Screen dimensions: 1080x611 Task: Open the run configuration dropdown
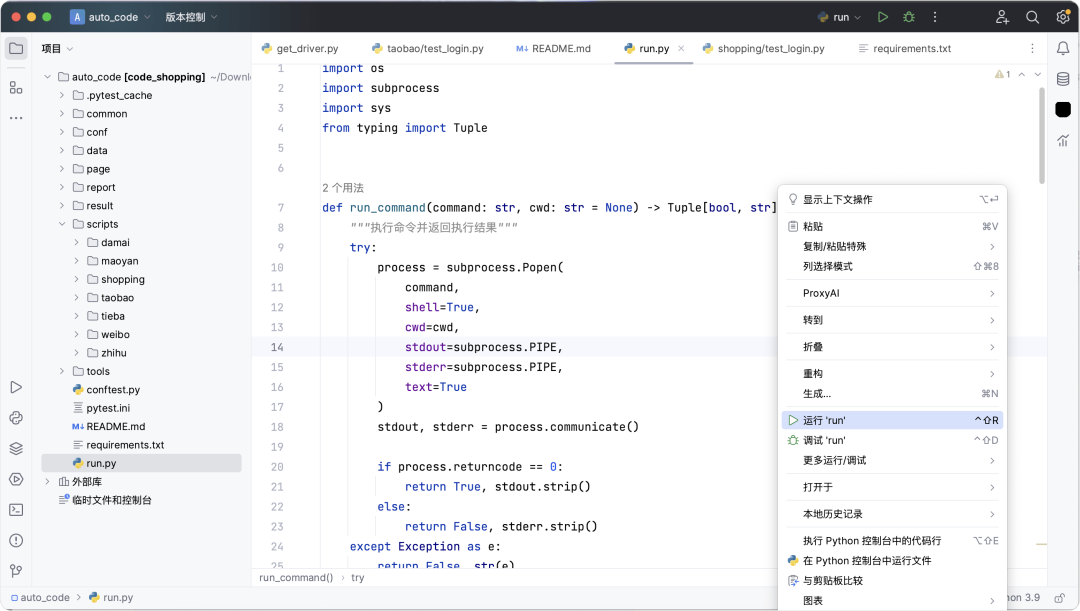pyautogui.click(x=840, y=17)
